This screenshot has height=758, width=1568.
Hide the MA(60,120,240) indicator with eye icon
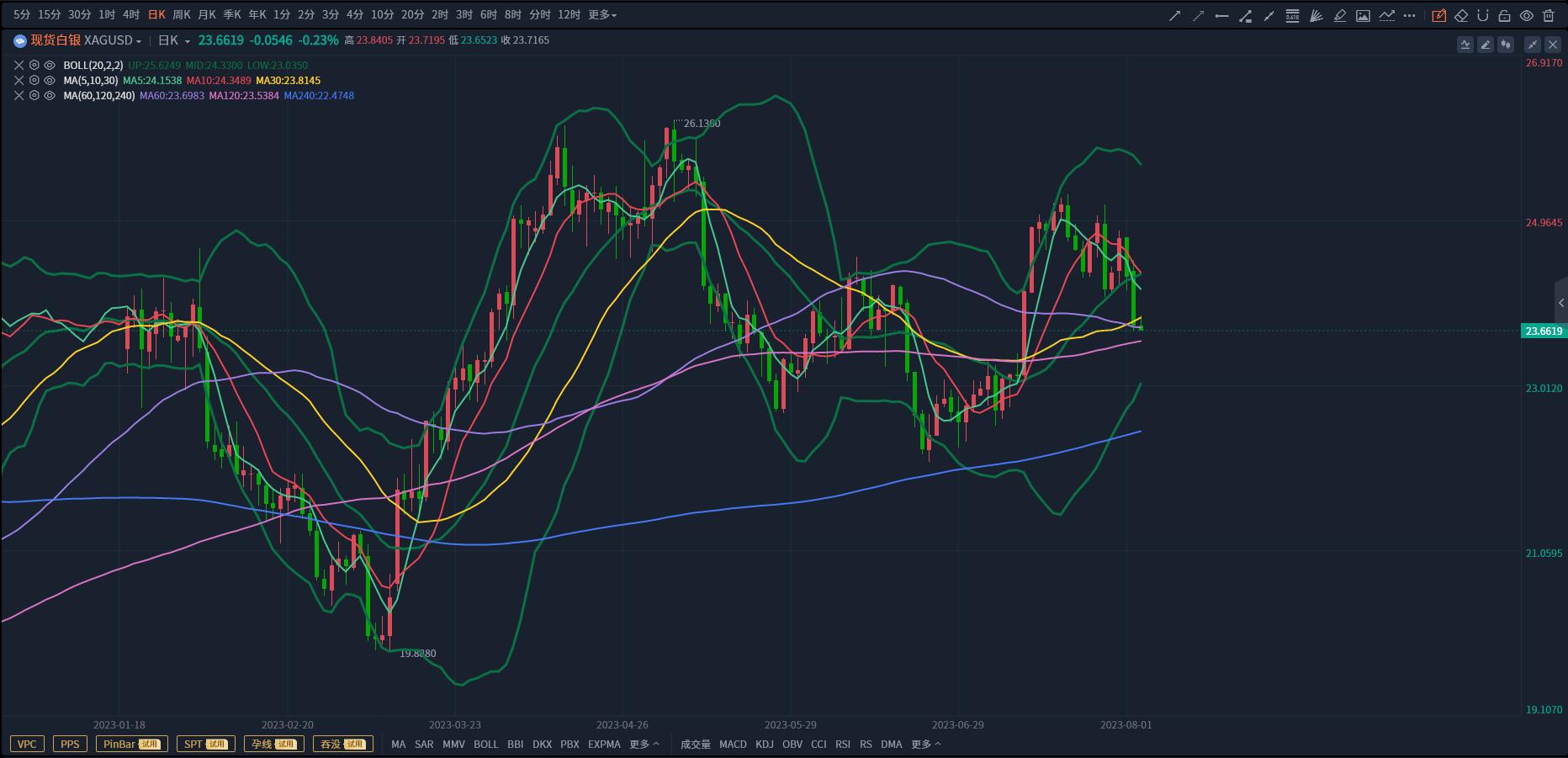click(x=50, y=95)
